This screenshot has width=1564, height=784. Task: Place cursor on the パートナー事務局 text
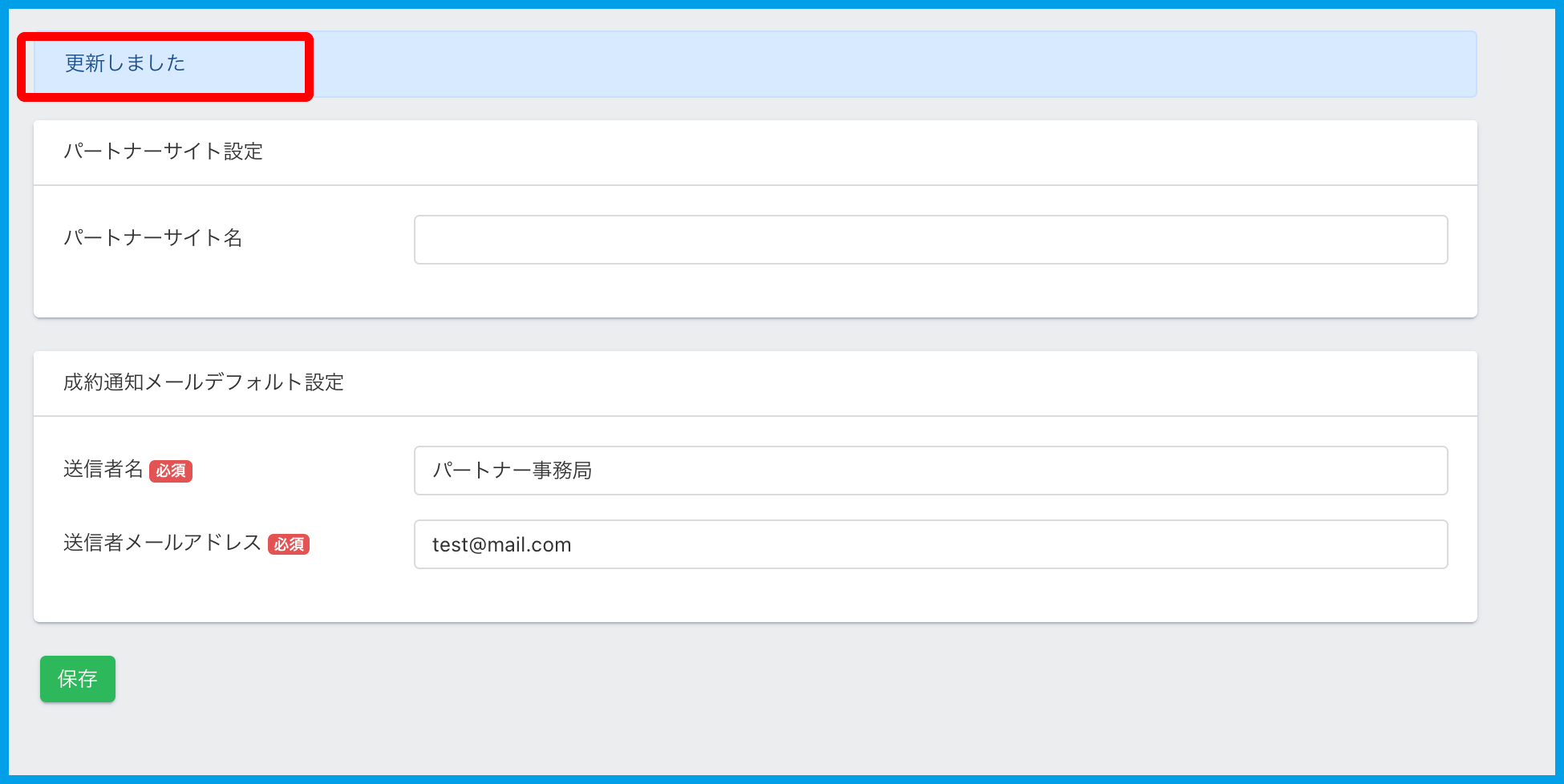513,471
